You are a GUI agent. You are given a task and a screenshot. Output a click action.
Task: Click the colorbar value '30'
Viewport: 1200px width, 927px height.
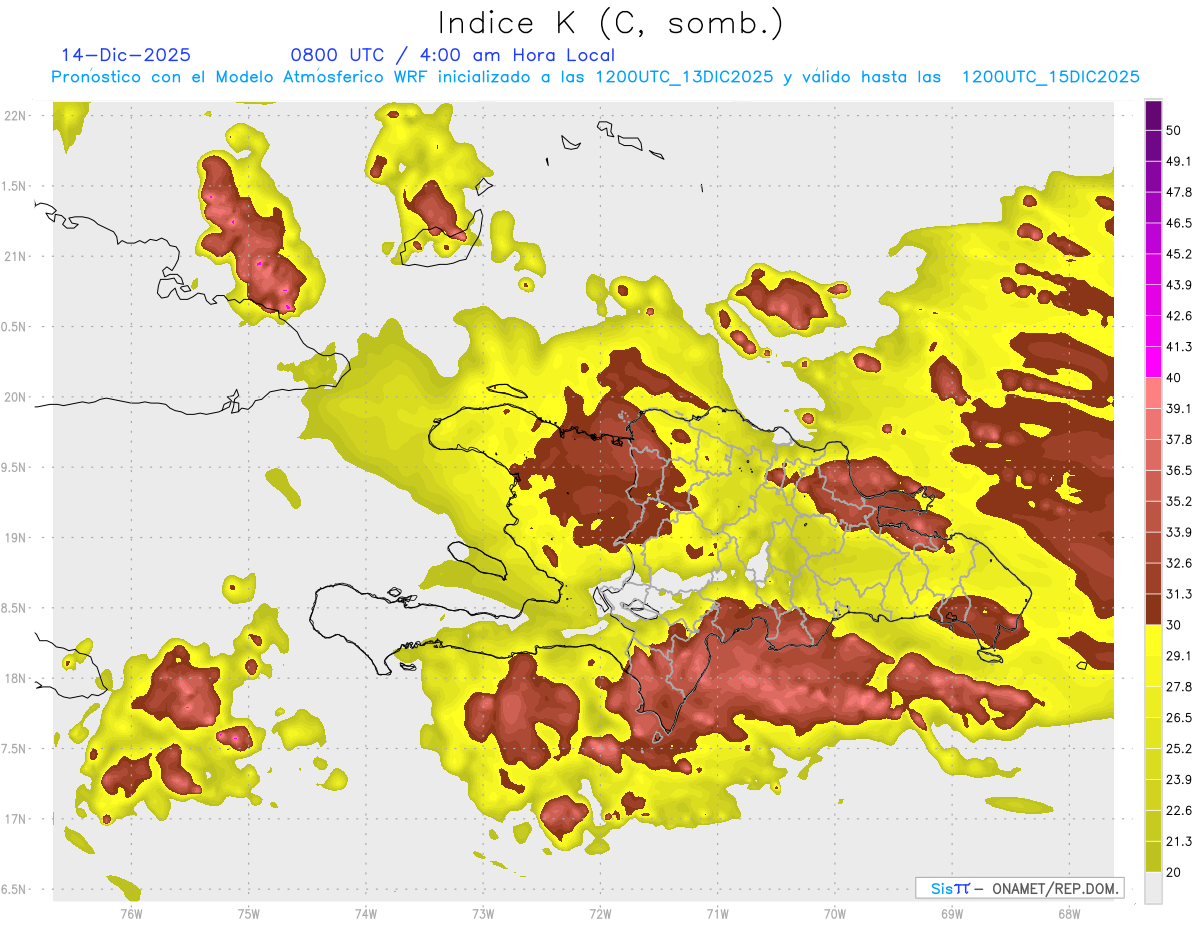[x=1175, y=625]
